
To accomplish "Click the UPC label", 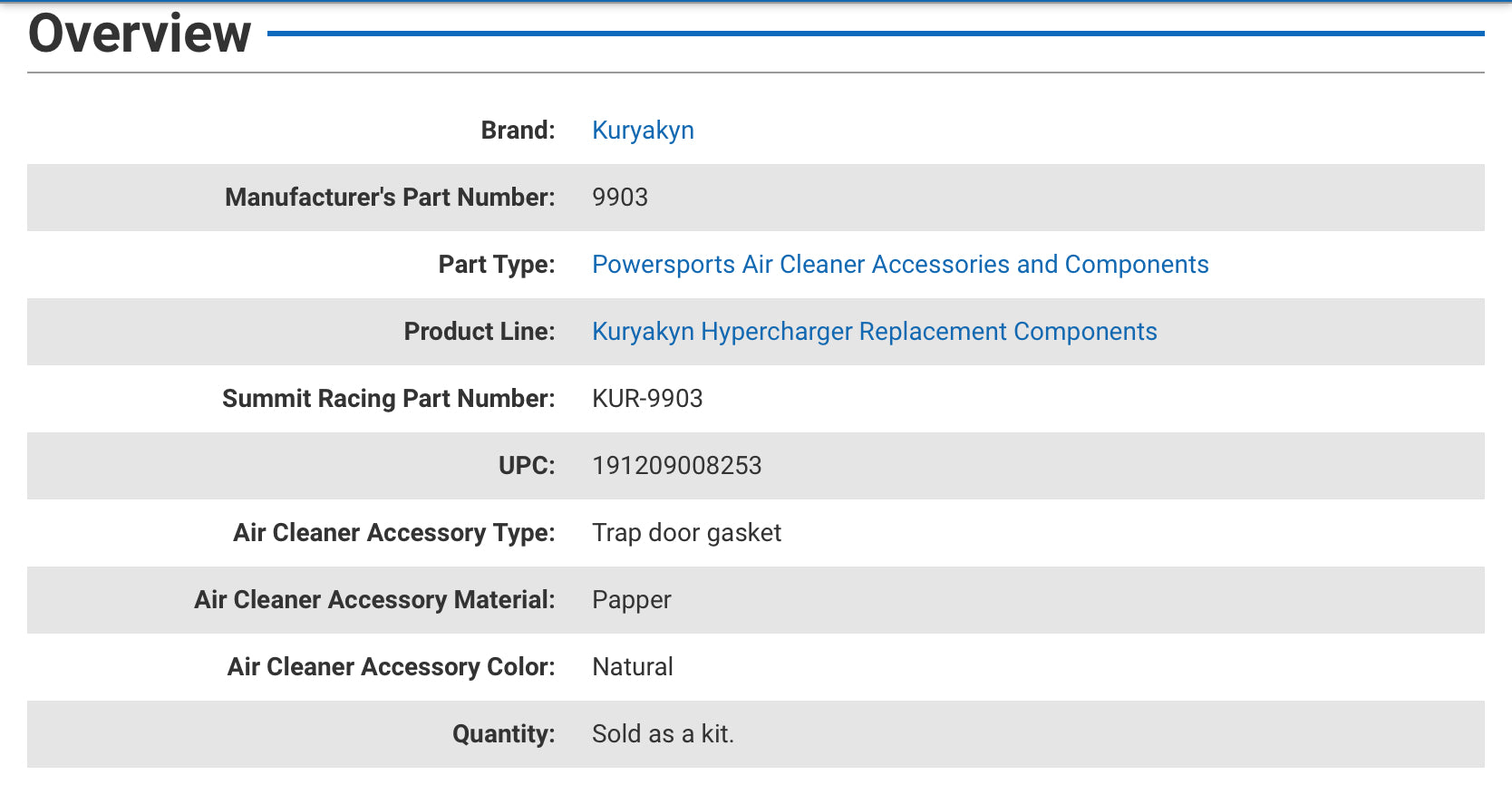I will (526, 466).
